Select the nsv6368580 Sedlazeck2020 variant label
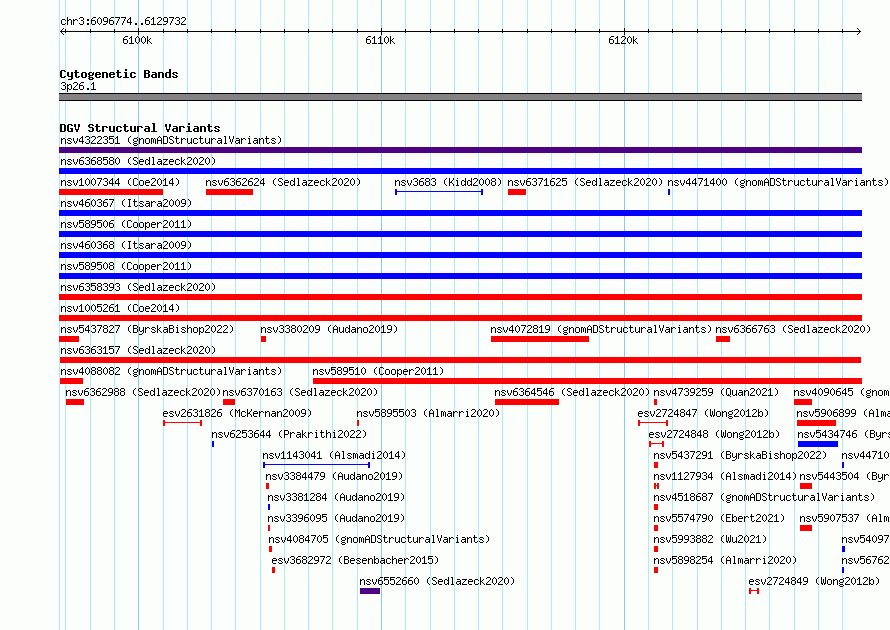Screen dimensions: 890x630 click(138, 161)
